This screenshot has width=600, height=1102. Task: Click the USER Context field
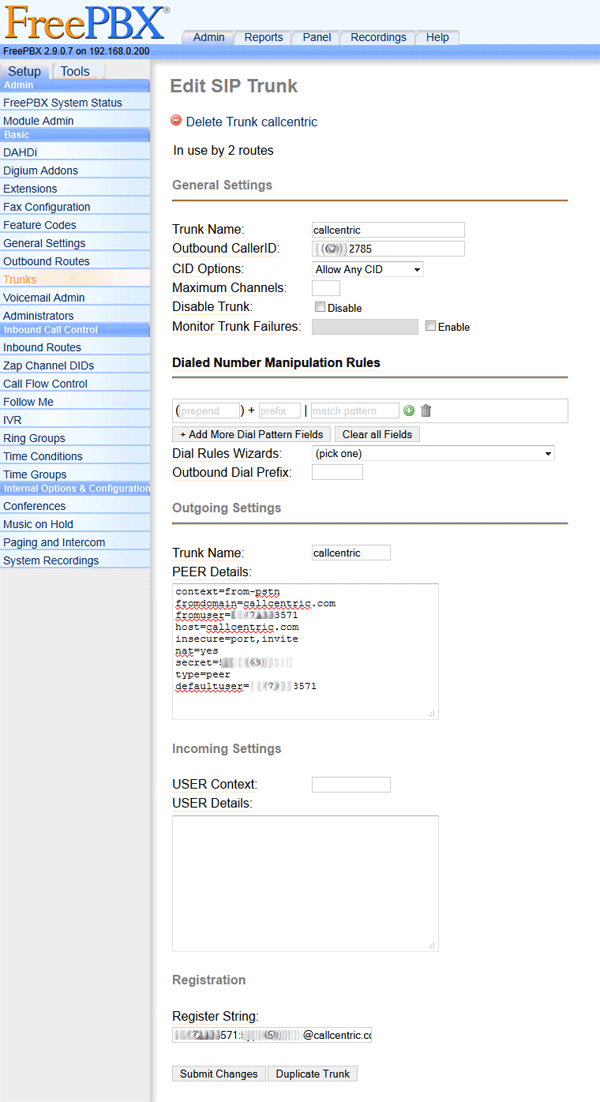click(351, 784)
